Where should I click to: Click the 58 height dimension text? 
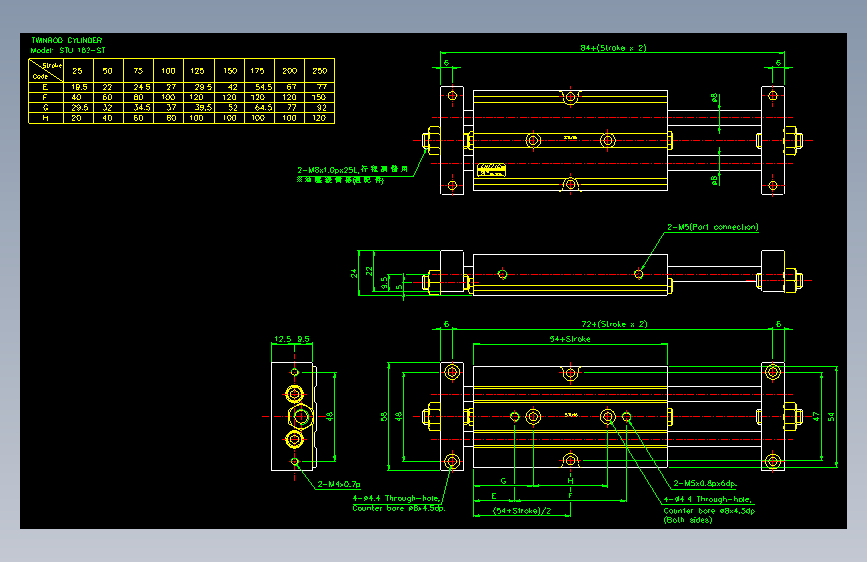384,417
